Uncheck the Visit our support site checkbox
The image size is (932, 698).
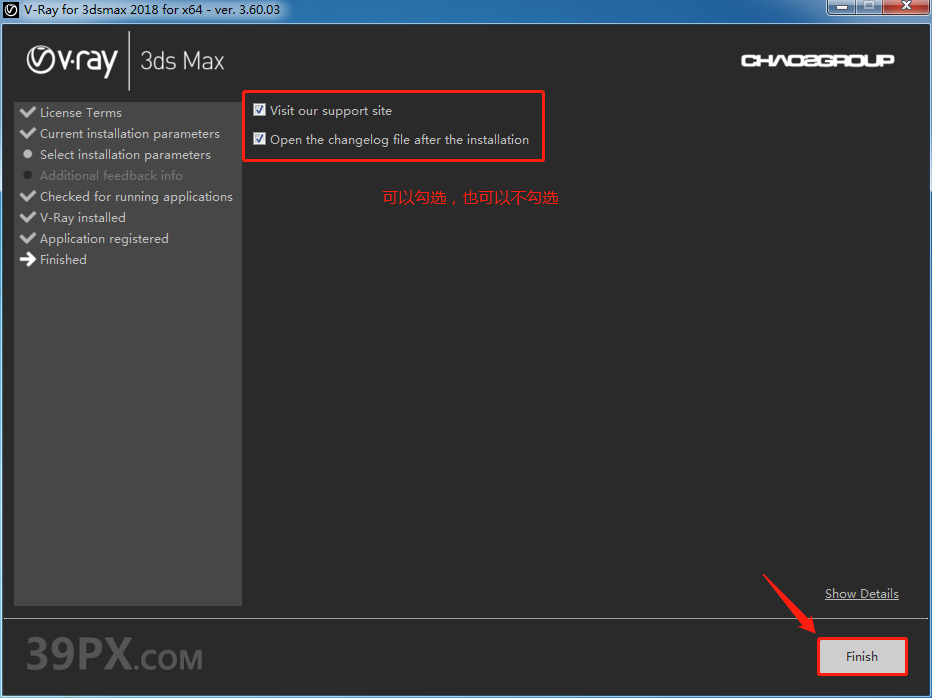point(260,110)
